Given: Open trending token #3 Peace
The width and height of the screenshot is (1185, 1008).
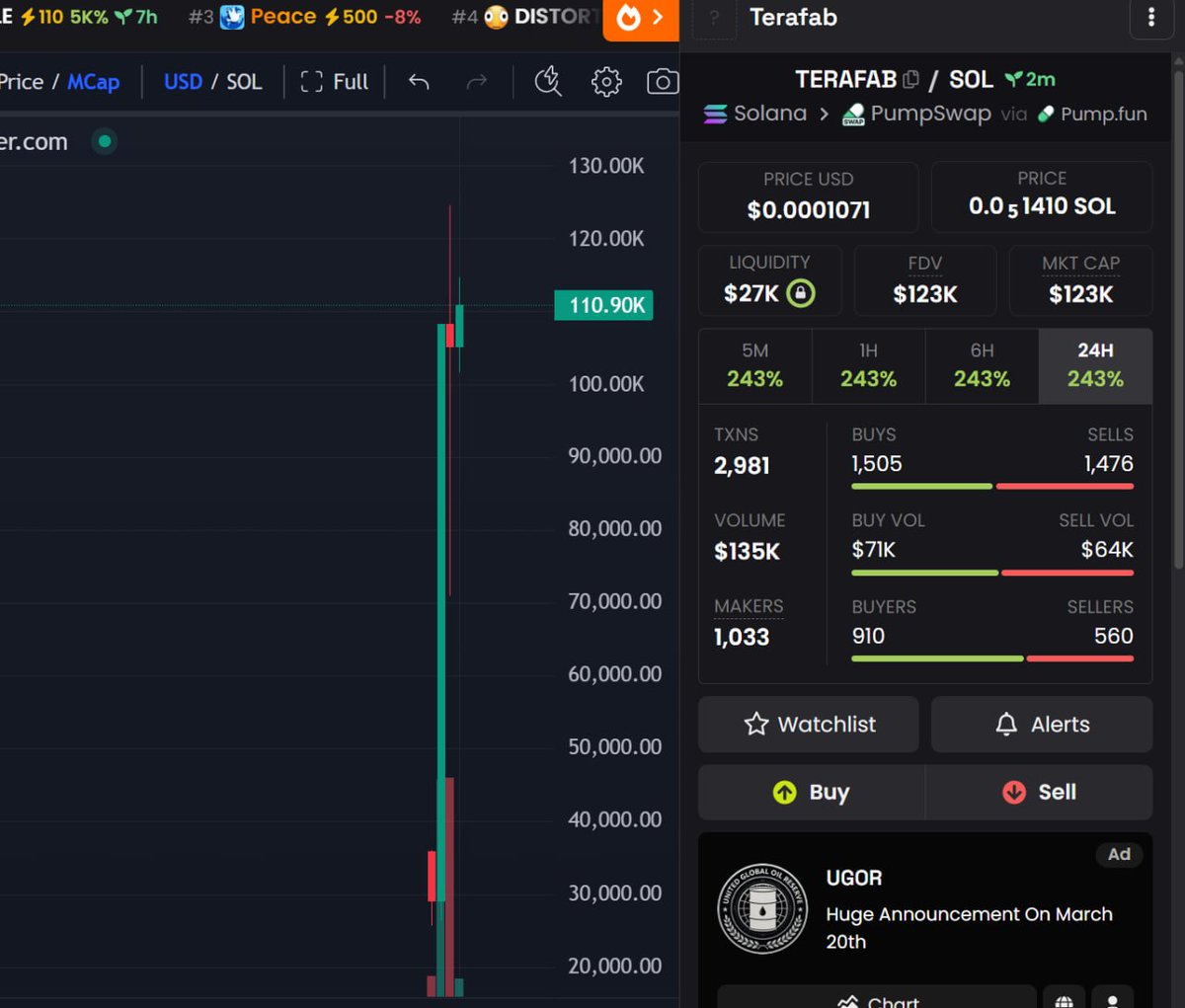Looking at the screenshot, I should [x=304, y=17].
